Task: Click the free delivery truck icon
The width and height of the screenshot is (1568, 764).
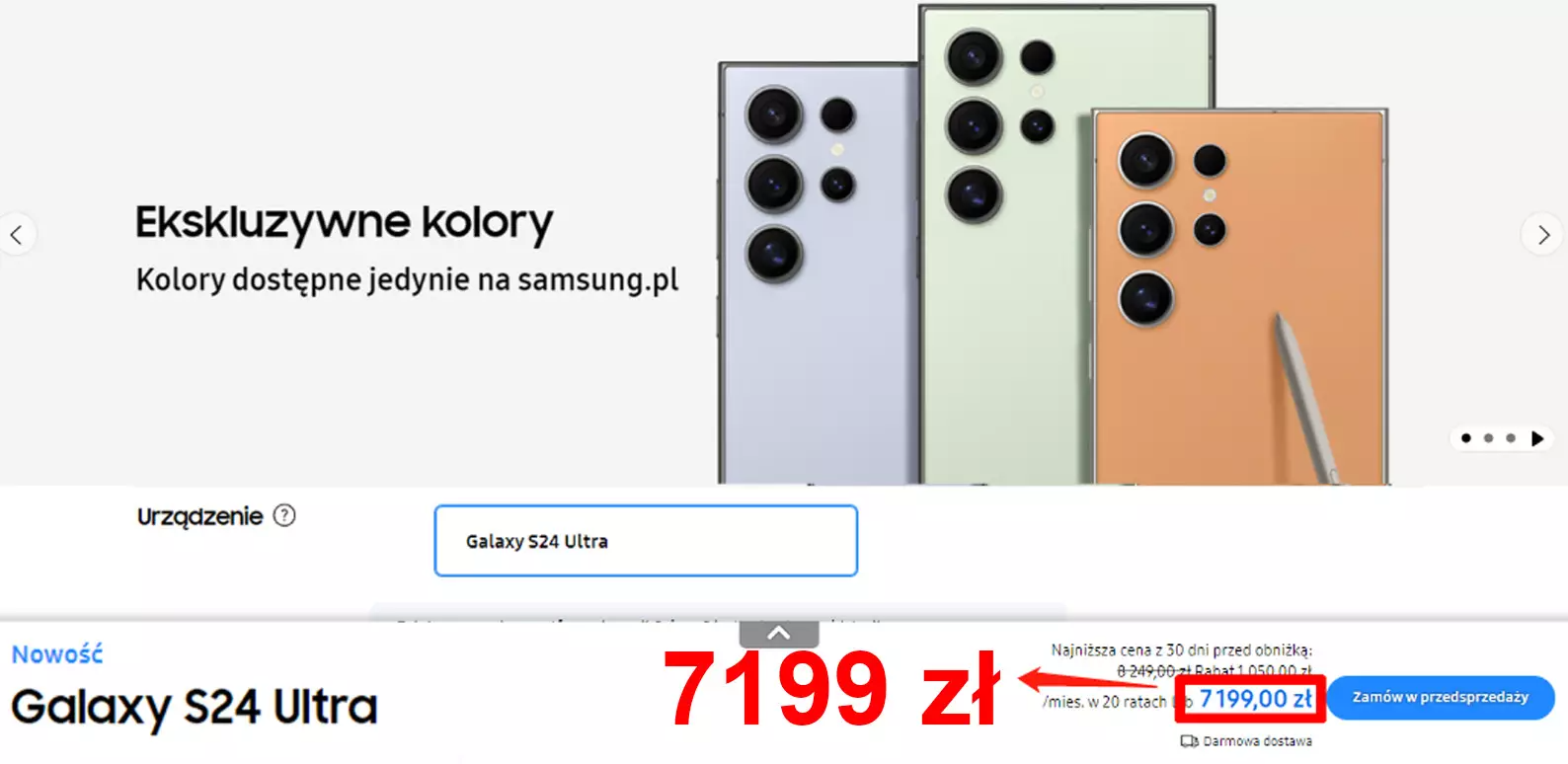Action: pyautogui.click(x=1189, y=740)
